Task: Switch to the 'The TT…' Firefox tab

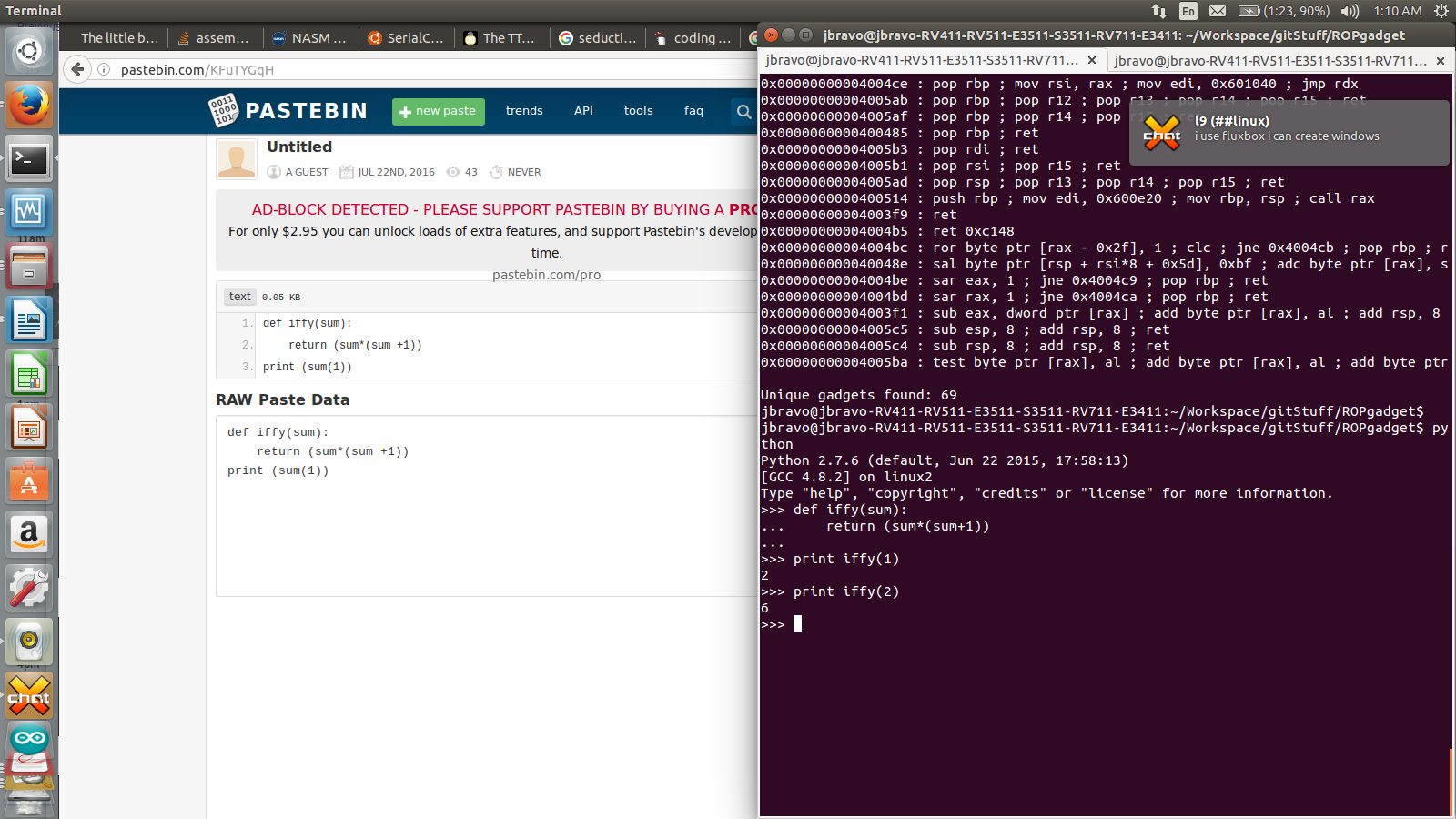Action: (501, 38)
